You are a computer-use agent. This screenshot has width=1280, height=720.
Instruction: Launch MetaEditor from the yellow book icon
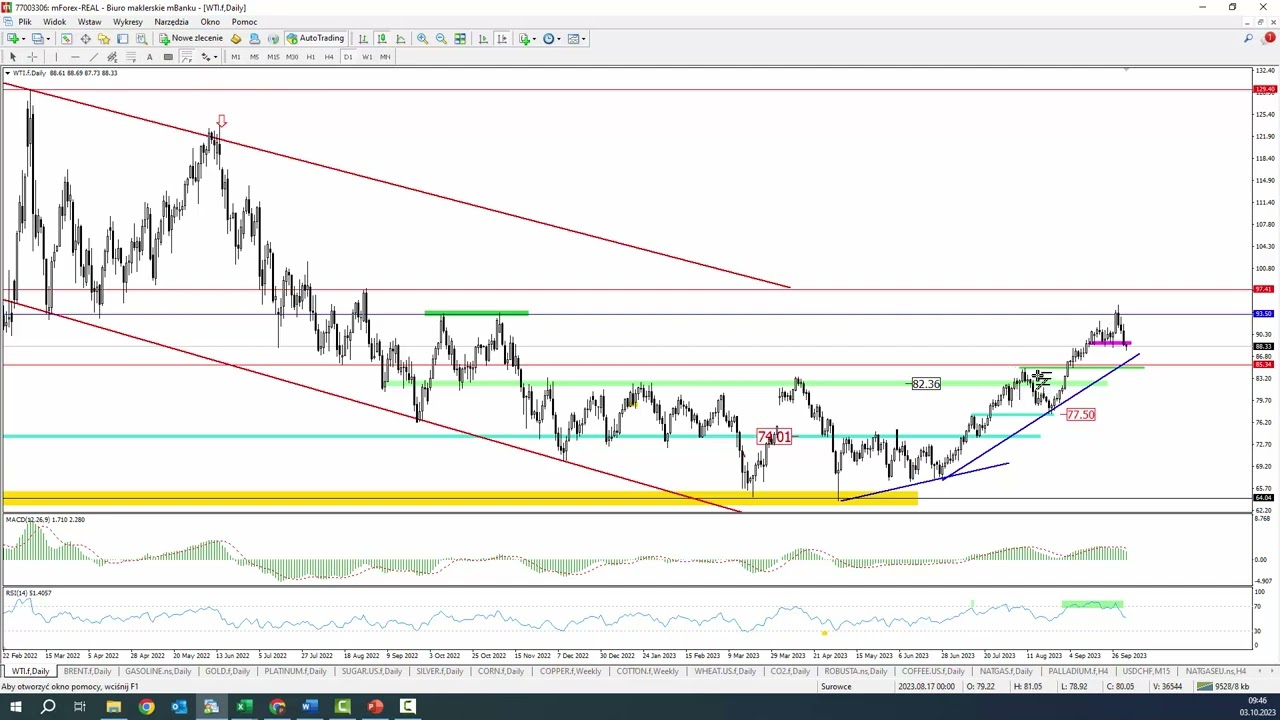(x=236, y=39)
